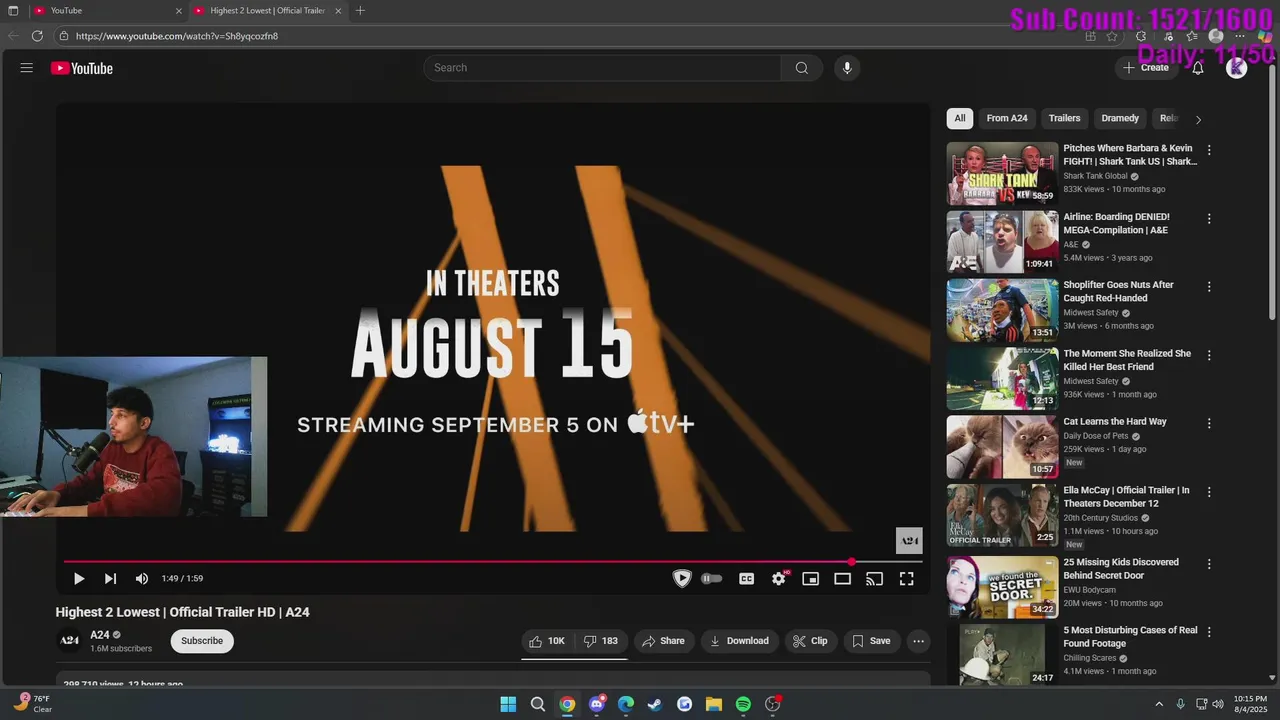Open options for Cat Learns the Hard Way
1280x720 pixels.
pos(1209,423)
